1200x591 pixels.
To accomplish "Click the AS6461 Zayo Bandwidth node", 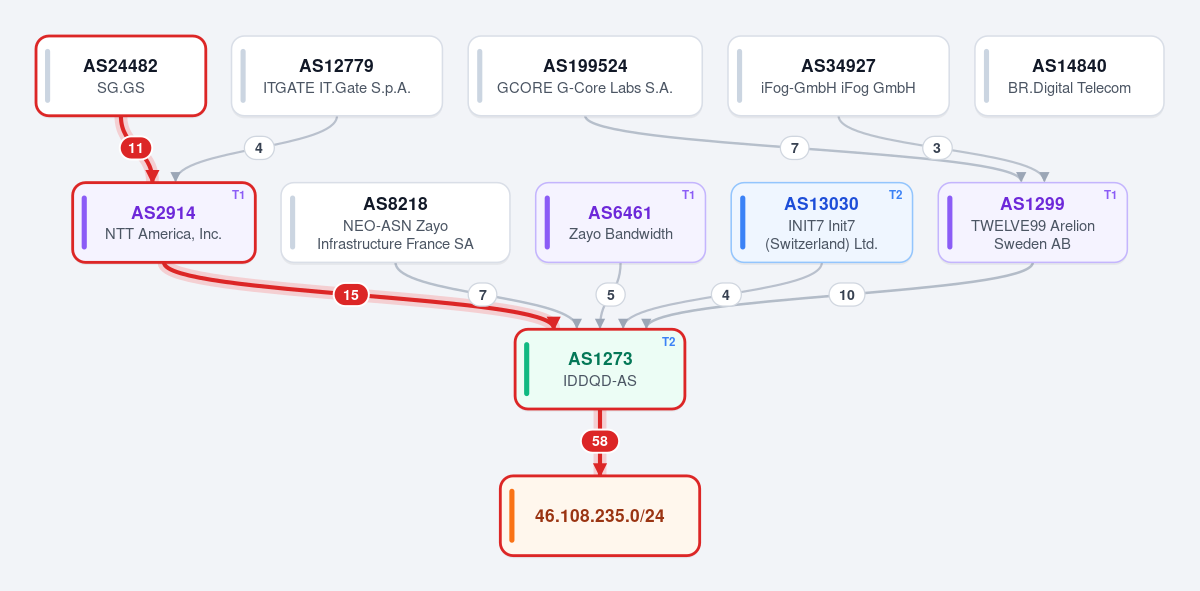I will click(621, 223).
